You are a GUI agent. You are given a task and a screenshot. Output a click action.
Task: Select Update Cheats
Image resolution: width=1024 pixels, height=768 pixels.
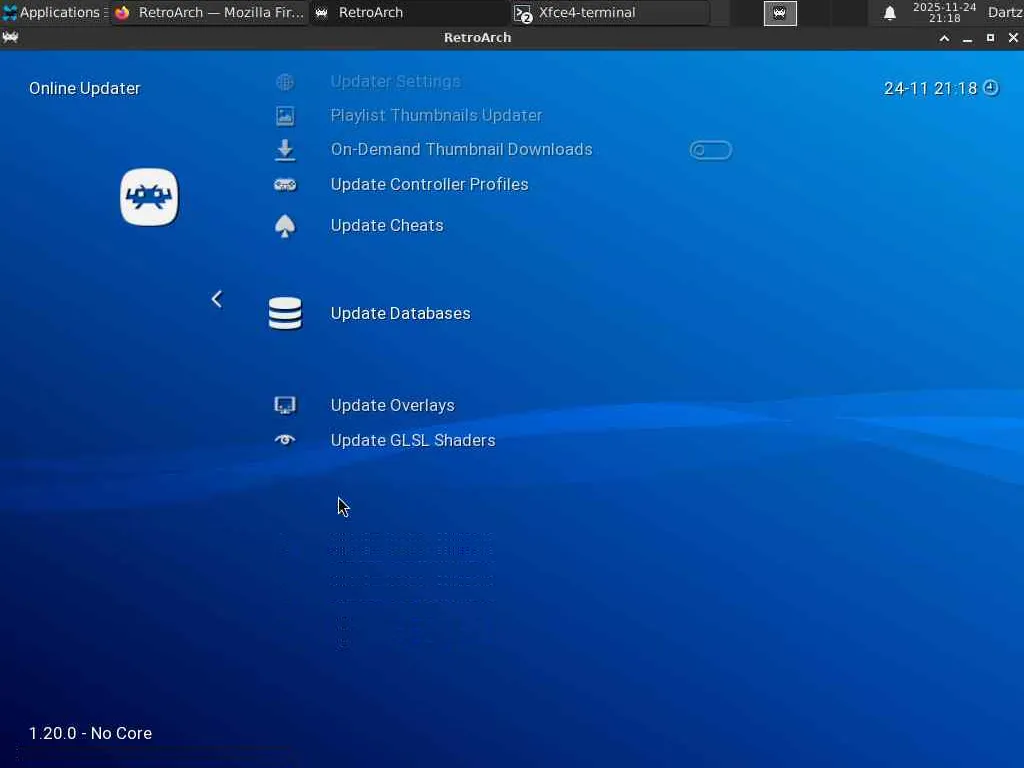click(x=387, y=226)
